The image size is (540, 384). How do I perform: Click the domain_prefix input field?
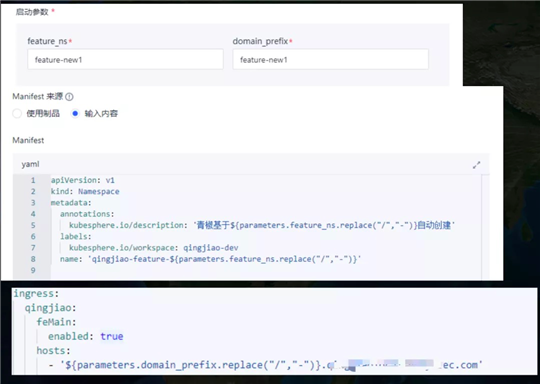pyautogui.click(x=331, y=59)
